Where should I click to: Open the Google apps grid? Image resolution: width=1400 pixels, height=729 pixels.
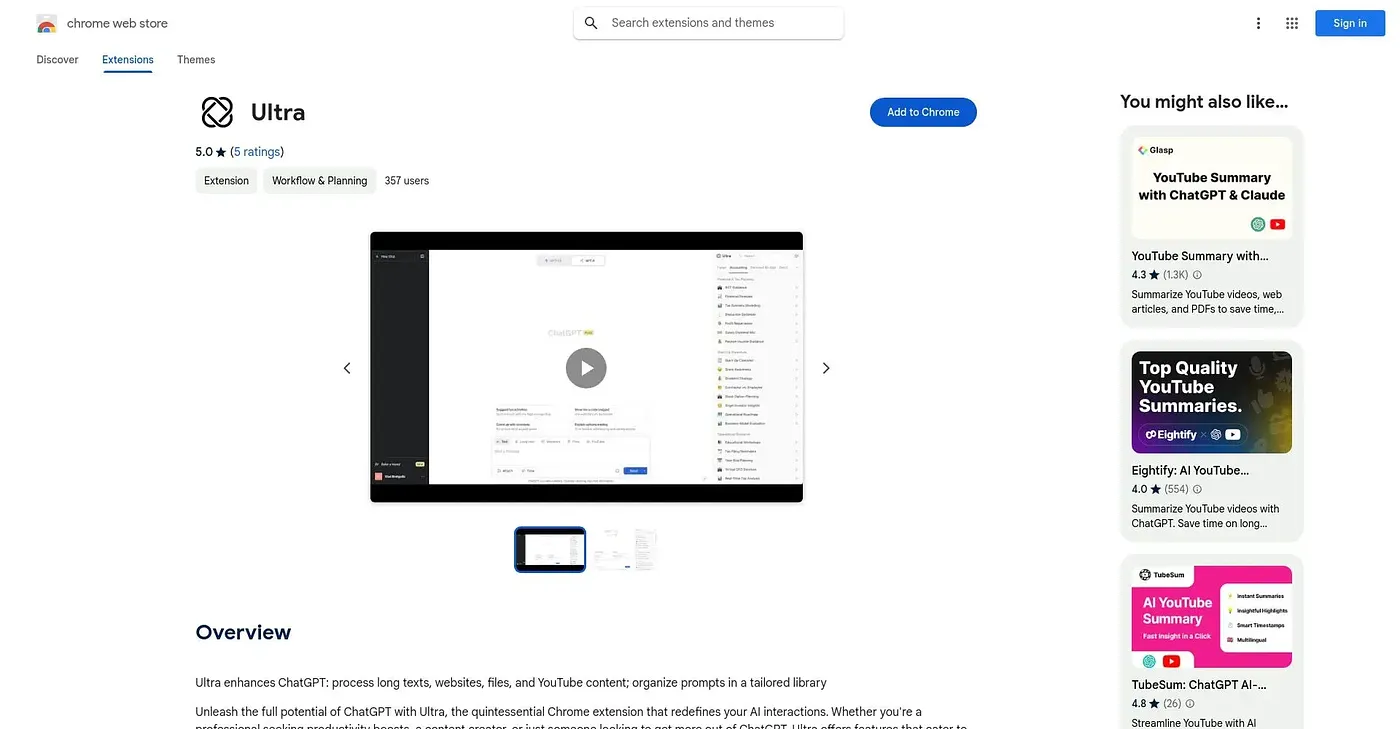1292,23
